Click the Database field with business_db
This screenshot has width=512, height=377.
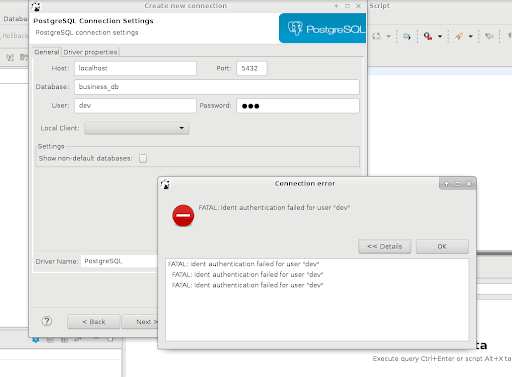[x=217, y=87]
